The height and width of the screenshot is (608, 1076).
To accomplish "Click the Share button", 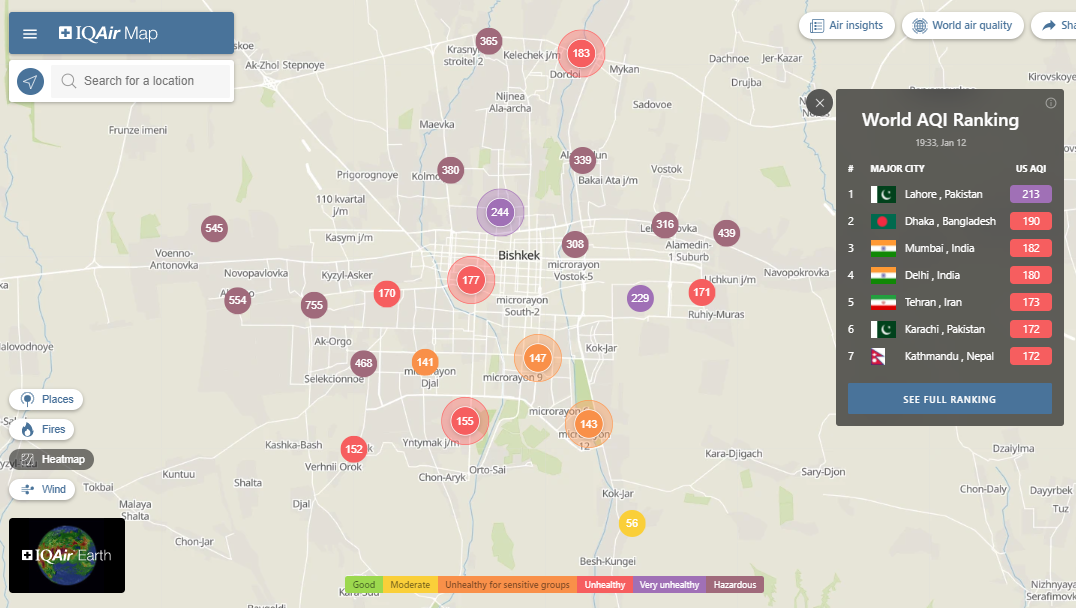I will [1053, 26].
